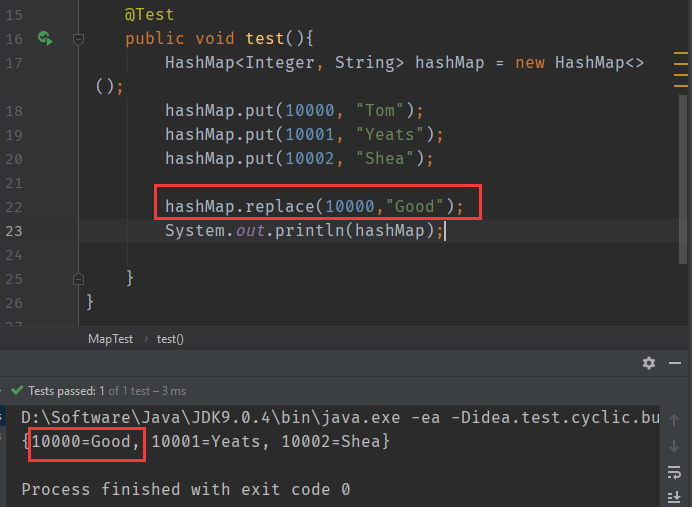692x507 pixels.
Task: Click the up arrow in the console toolbar
Action: tap(674, 420)
